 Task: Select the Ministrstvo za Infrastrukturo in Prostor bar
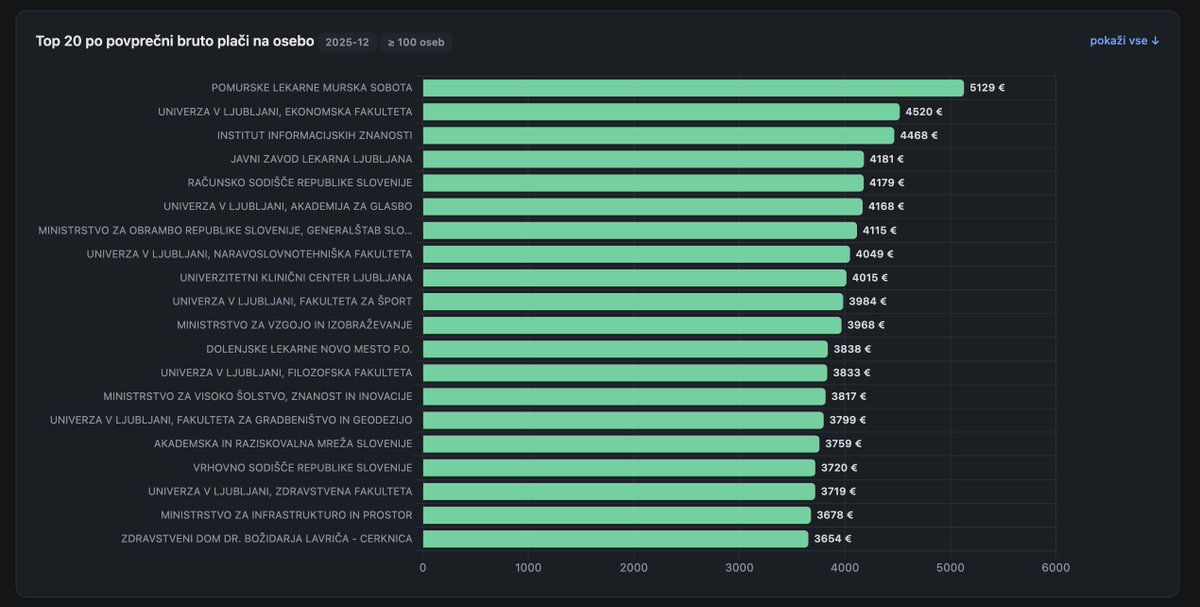coord(617,515)
